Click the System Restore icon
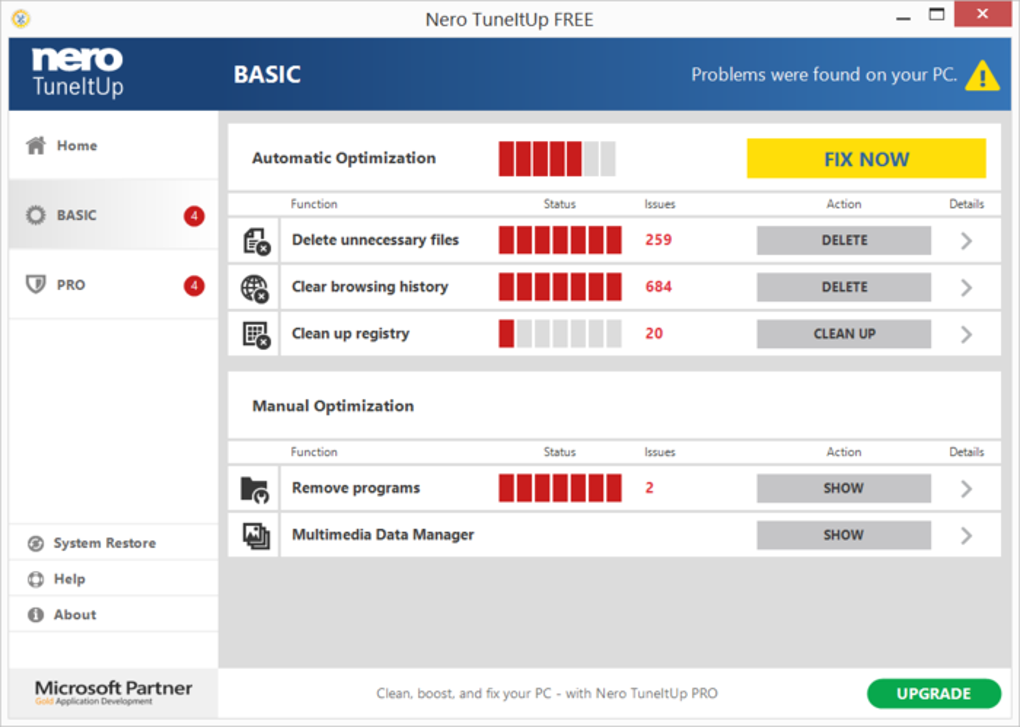 point(36,543)
